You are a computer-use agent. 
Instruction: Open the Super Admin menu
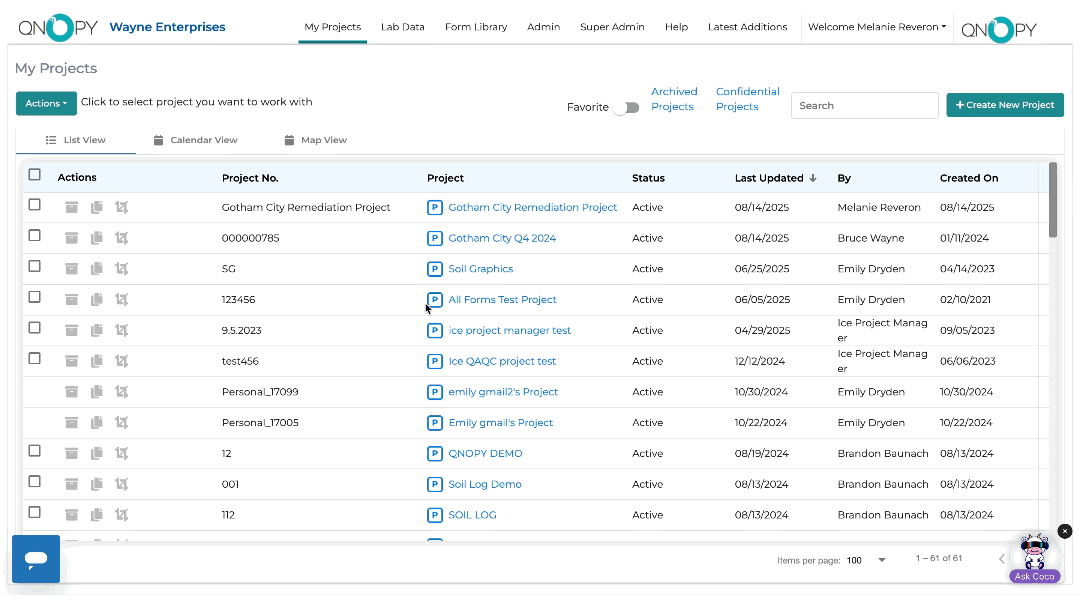612,27
